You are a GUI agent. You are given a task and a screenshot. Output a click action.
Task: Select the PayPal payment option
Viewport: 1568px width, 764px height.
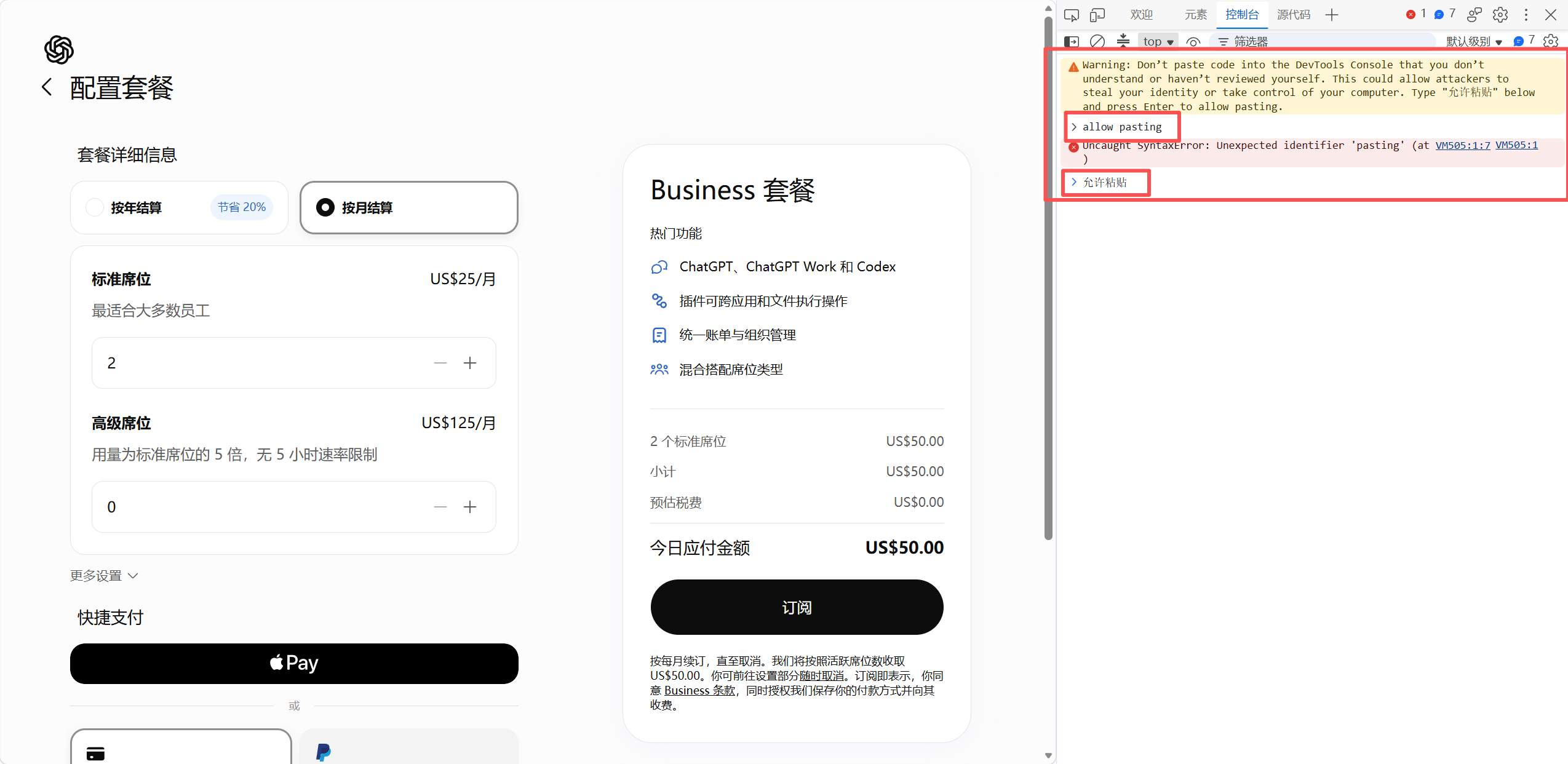click(x=409, y=747)
